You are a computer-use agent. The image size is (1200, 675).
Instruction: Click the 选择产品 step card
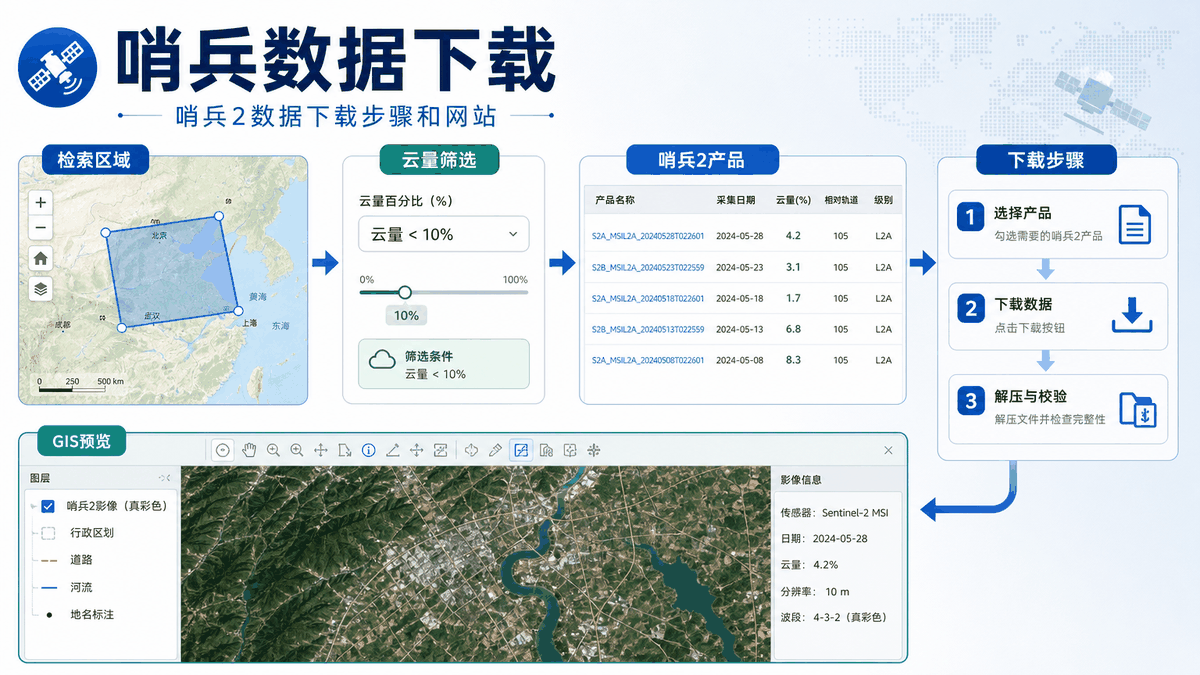point(1058,224)
